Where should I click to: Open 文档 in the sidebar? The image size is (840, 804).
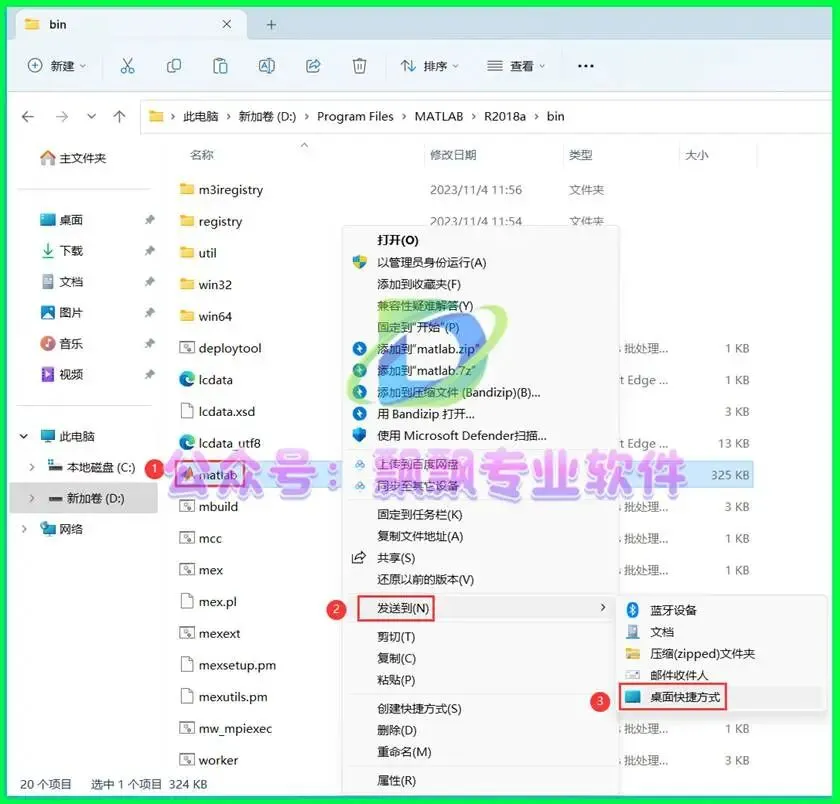pyautogui.click(x=62, y=282)
